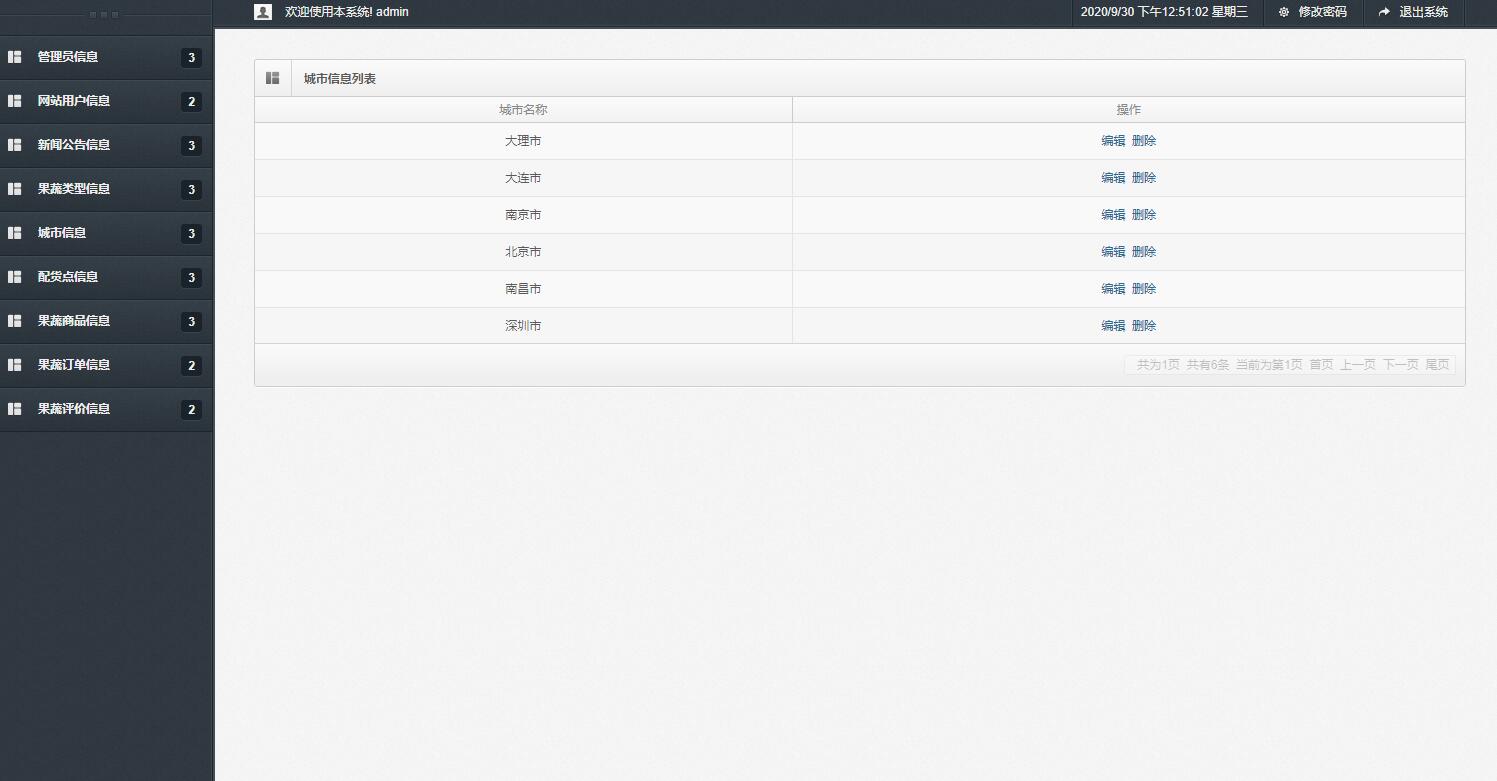Click the 欢迎使用本系统! admin text
Image resolution: width=1497 pixels, height=781 pixels.
click(x=347, y=12)
